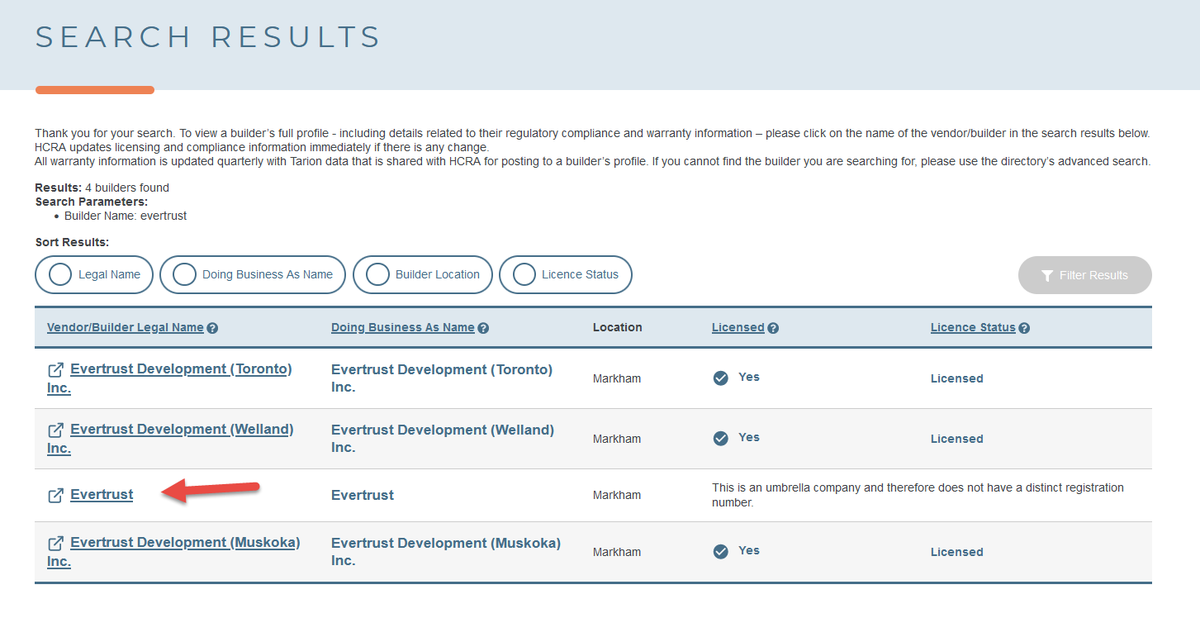Screen dimensions: 1200x618
Task: Open Evertrust Development (Muskoka) Inc. profile link
Action: pyautogui.click(x=173, y=551)
